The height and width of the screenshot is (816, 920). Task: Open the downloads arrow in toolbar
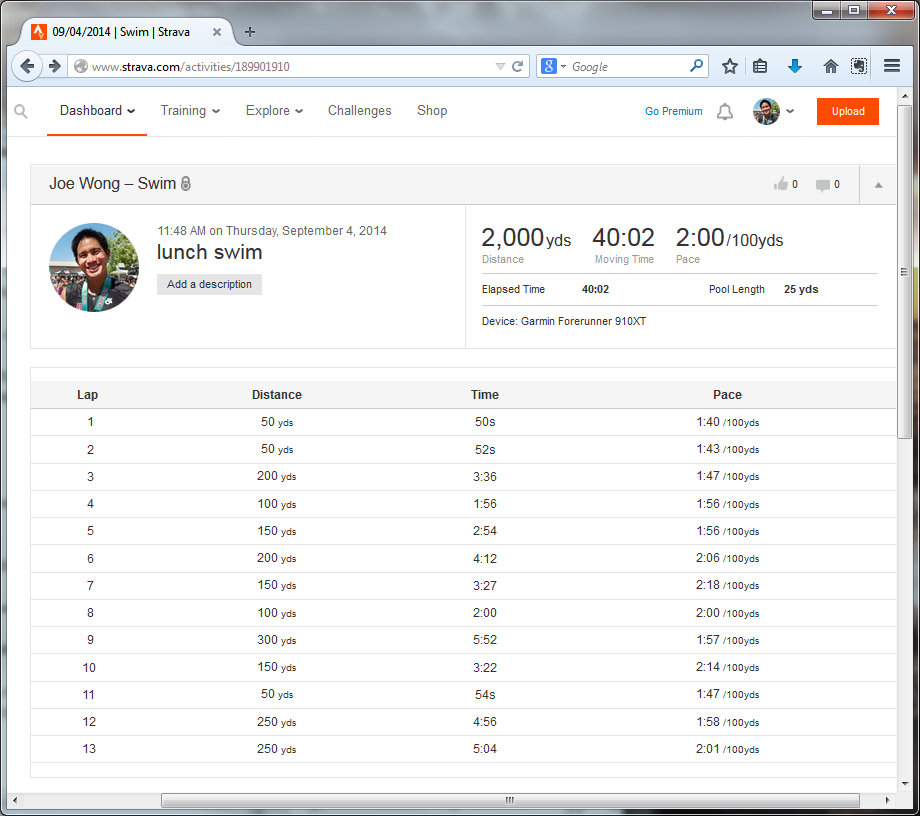(795, 66)
